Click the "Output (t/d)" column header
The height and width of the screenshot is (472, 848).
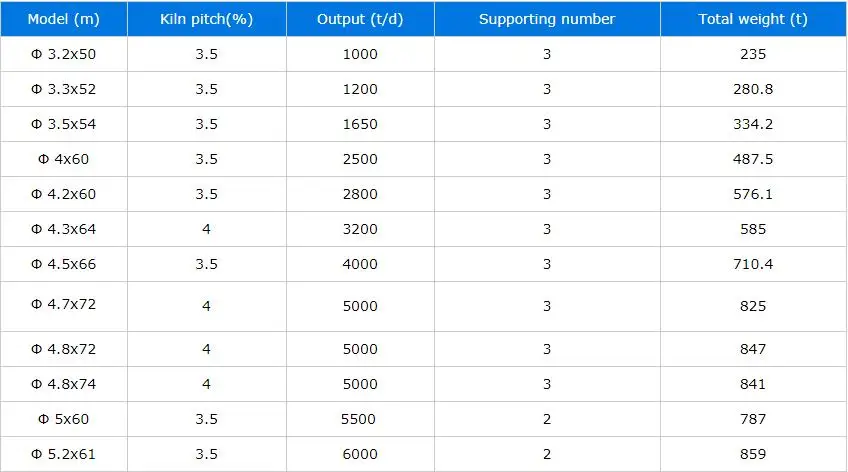(x=360, y=19)
